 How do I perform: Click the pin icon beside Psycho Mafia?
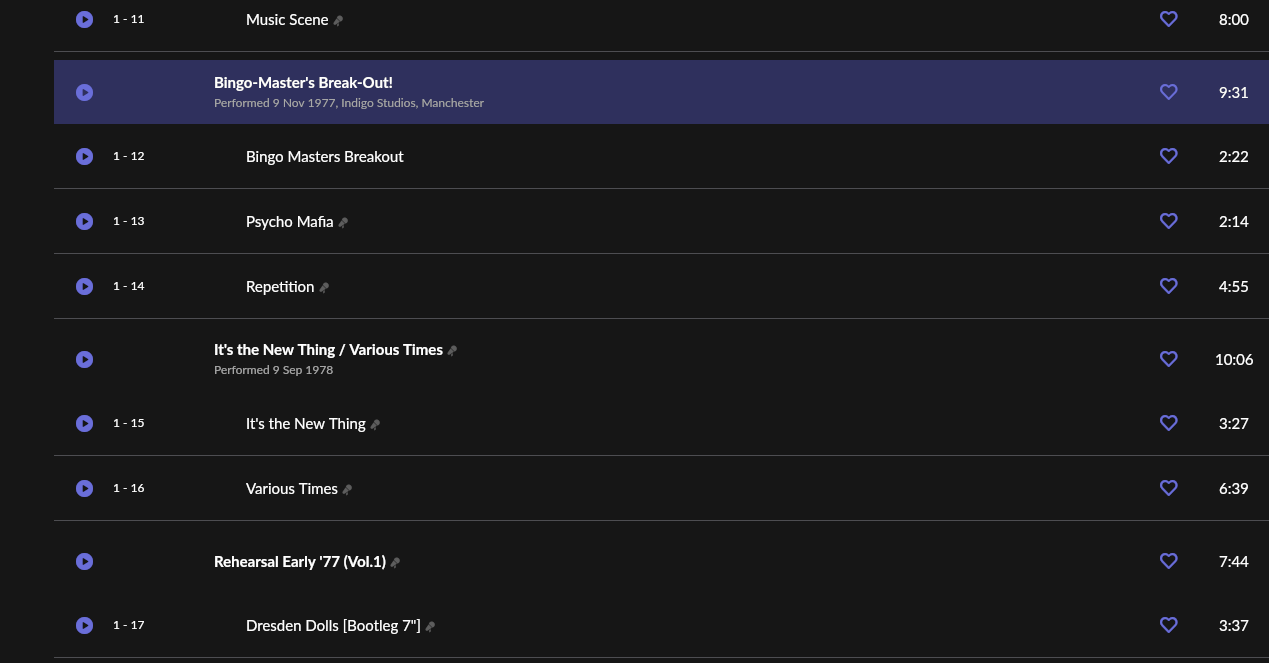click(343, 223)
